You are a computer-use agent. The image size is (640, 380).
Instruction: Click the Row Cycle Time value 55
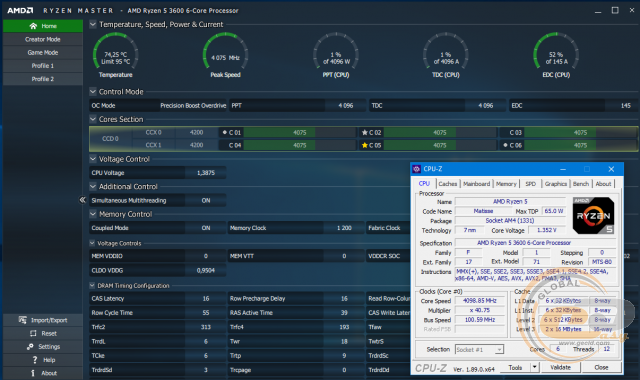point(206,313)
